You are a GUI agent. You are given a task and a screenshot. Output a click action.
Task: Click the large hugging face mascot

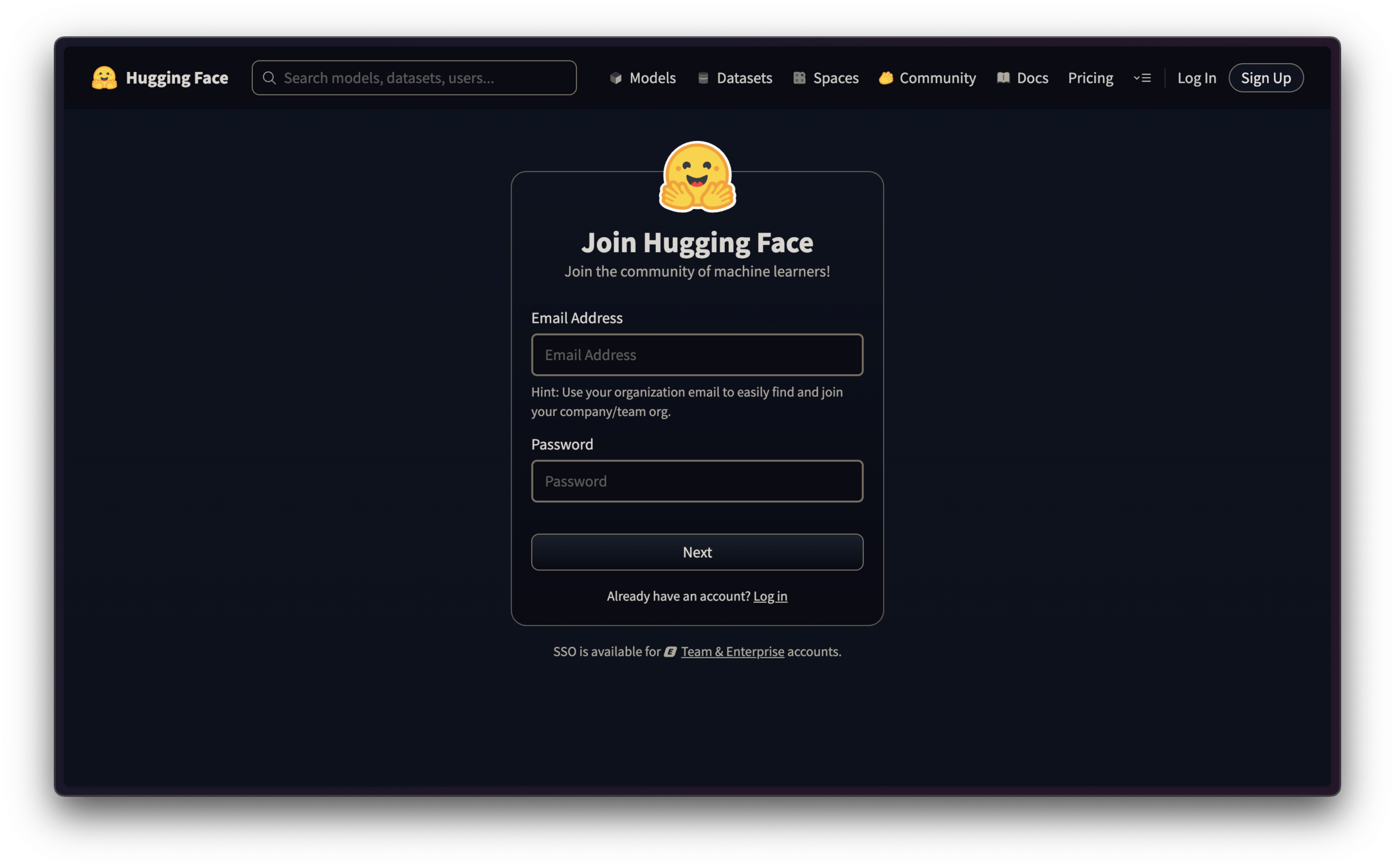click(x=697, y=177)
